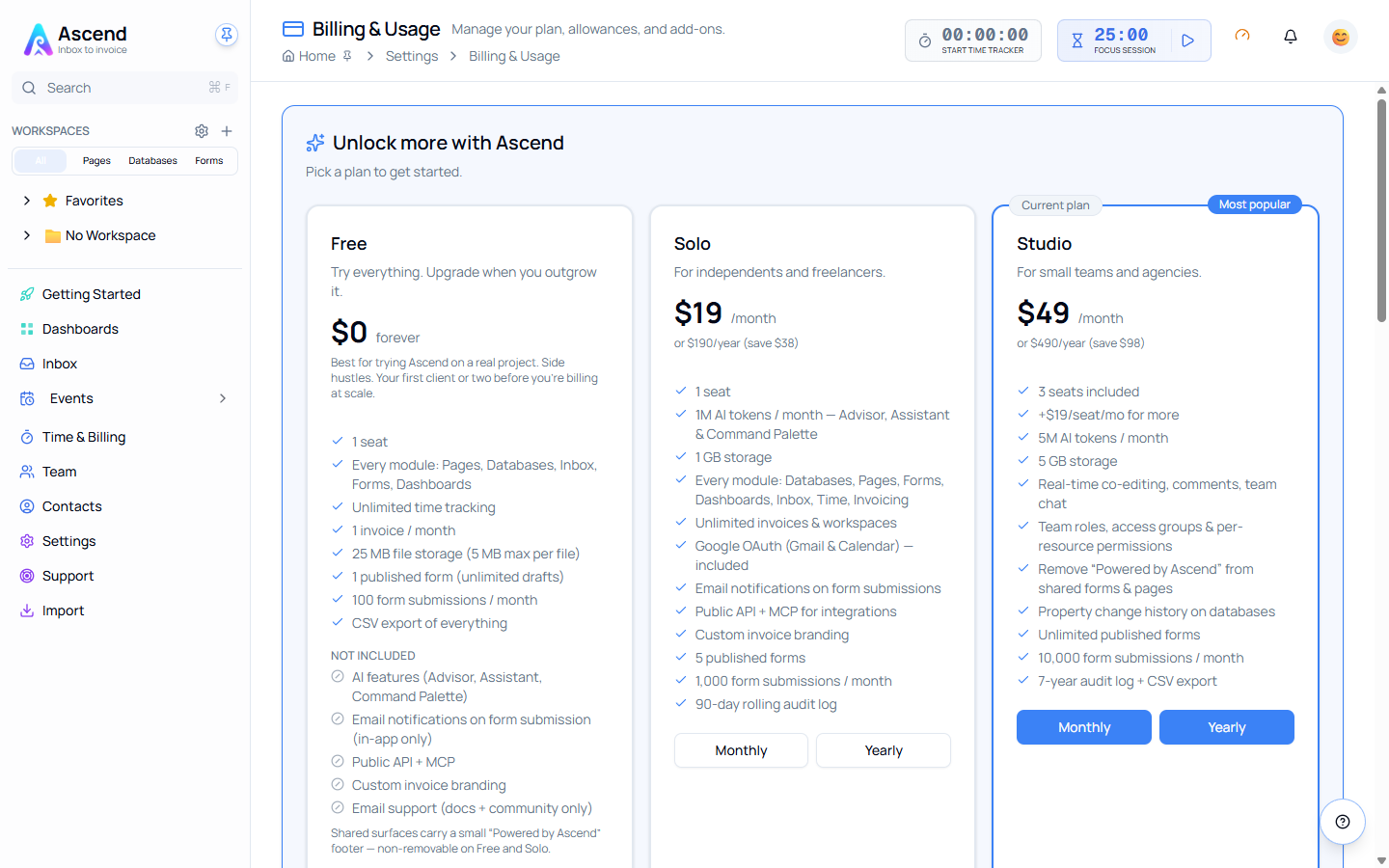Open workspace settings gear icon

pos(202,131)
